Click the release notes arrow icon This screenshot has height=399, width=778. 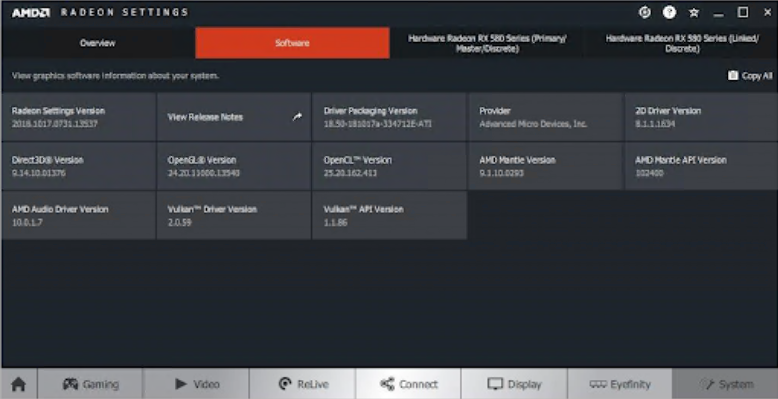[x=297, y=117]
